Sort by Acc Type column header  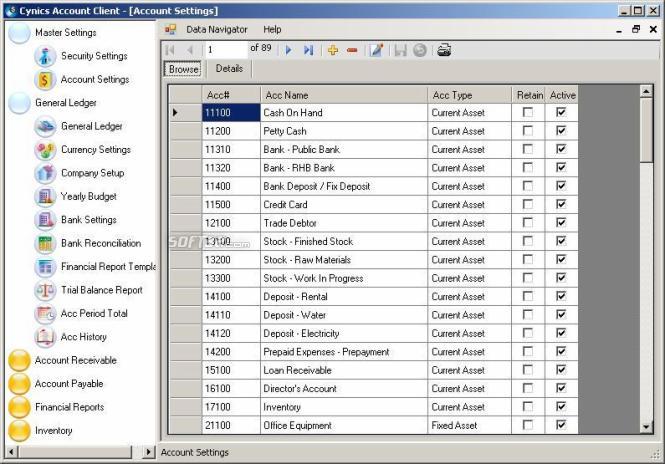(469, 95)
